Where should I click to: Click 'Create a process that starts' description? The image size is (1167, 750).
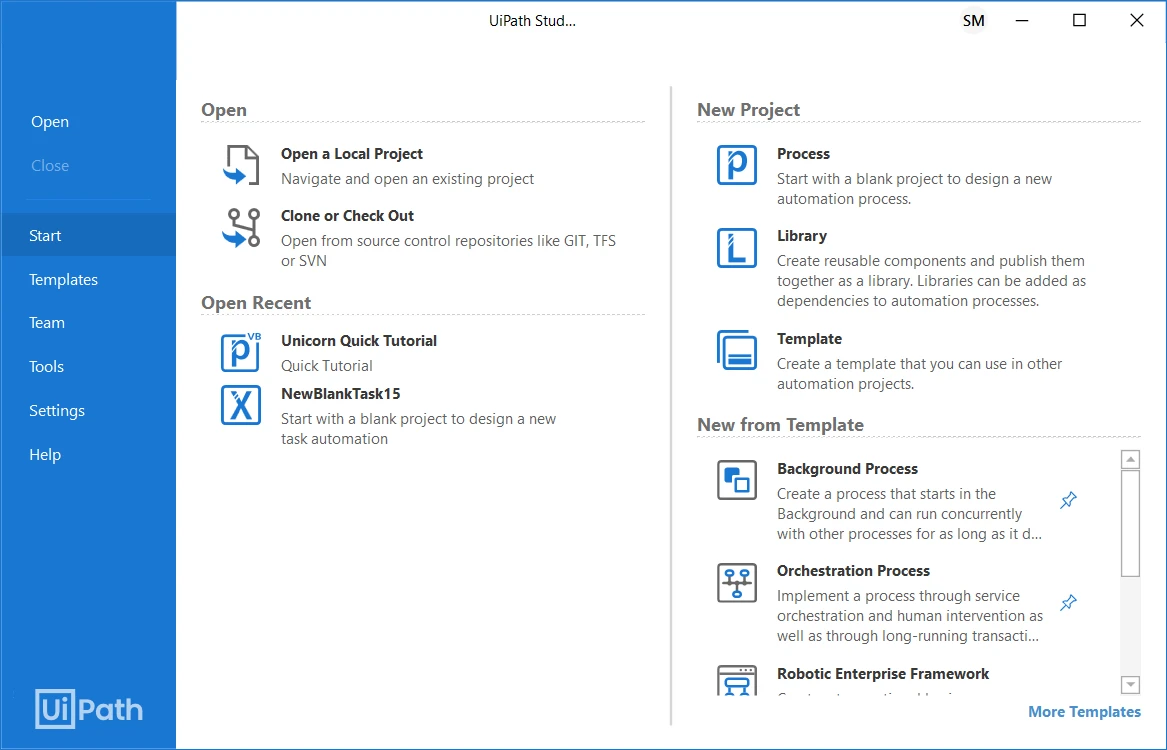[909, 514]
